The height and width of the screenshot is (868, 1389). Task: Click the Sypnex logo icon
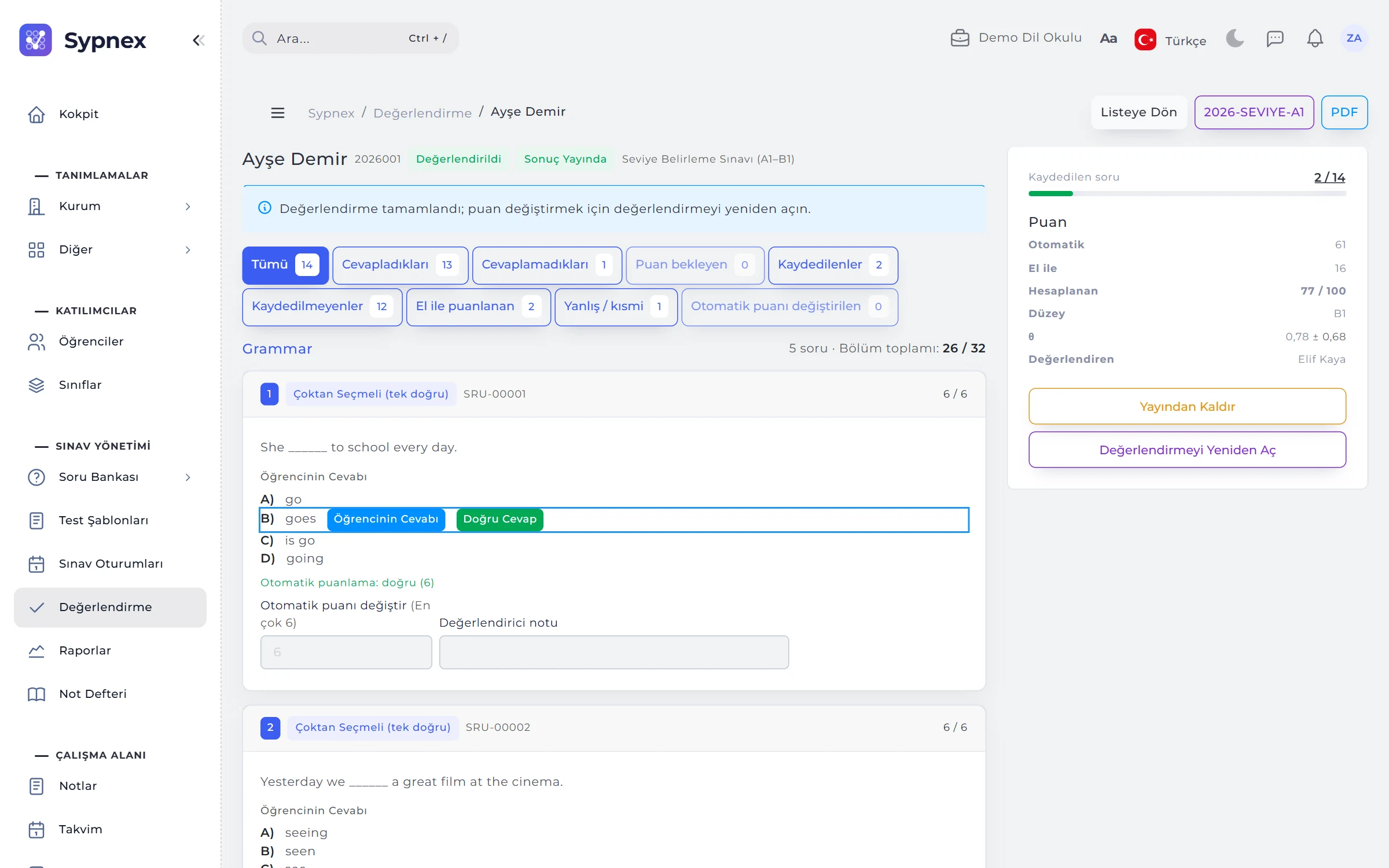click(x=35, y=40)
